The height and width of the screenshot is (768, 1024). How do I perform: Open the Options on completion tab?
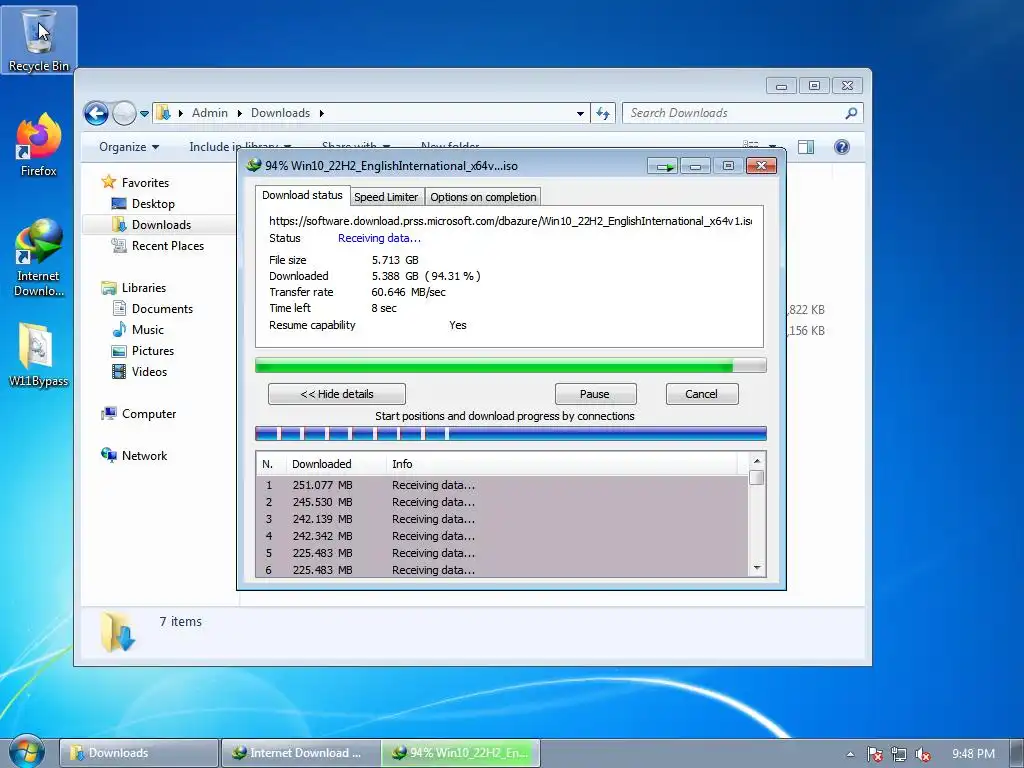[483, 197]
